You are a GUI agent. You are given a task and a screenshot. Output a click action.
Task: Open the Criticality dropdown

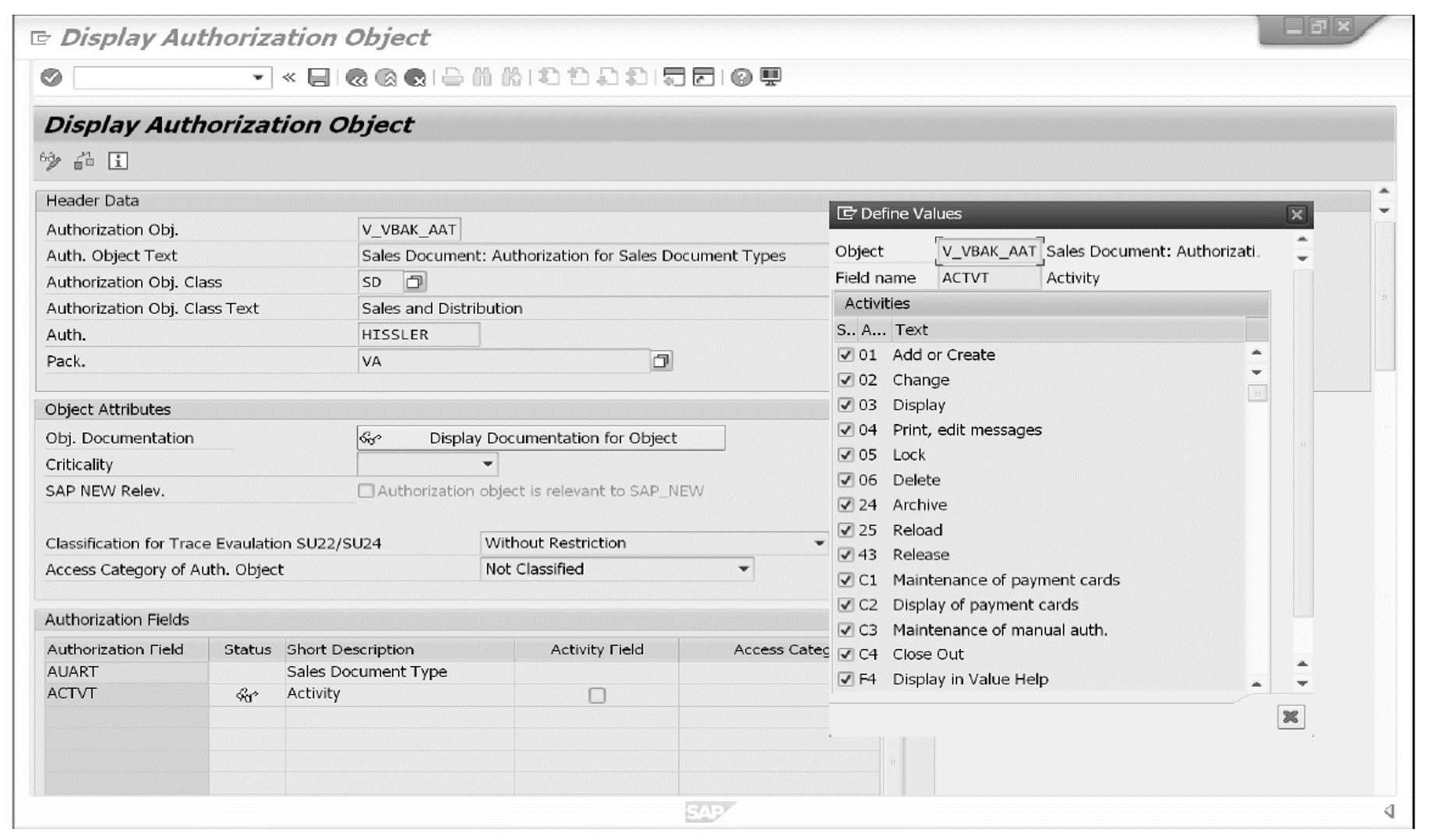click(486, 464)
